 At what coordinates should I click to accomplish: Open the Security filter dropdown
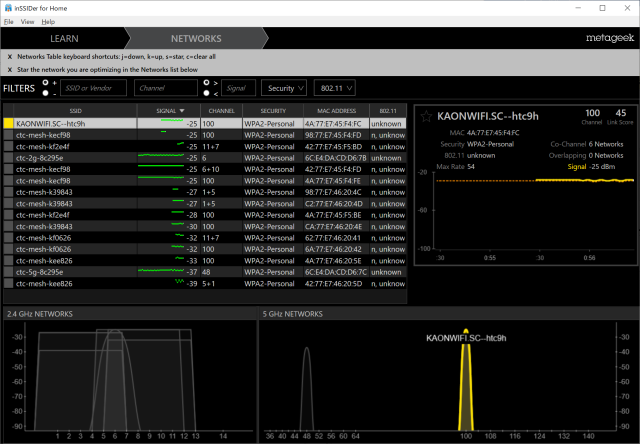point(284,88)
